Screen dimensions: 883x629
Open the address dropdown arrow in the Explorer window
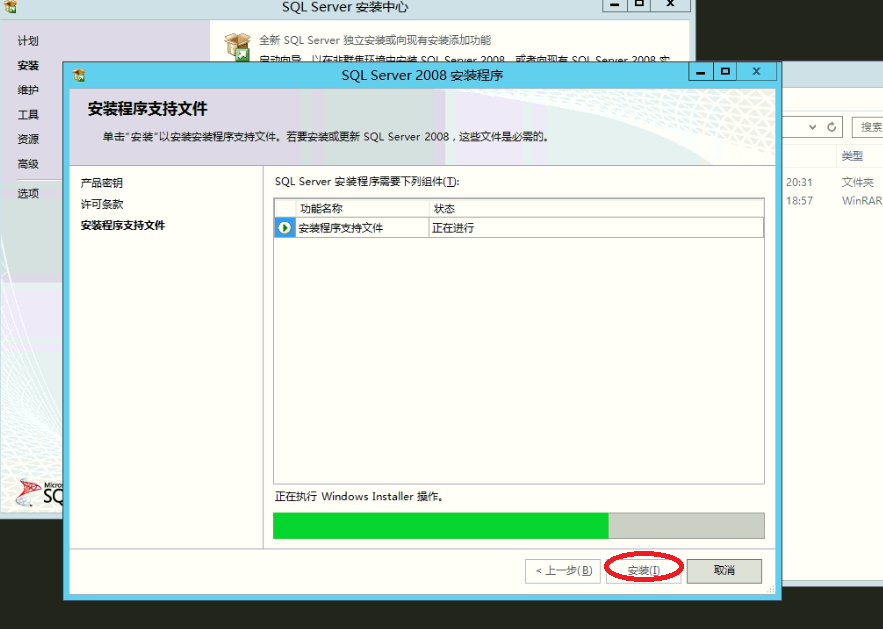[812, 127]
